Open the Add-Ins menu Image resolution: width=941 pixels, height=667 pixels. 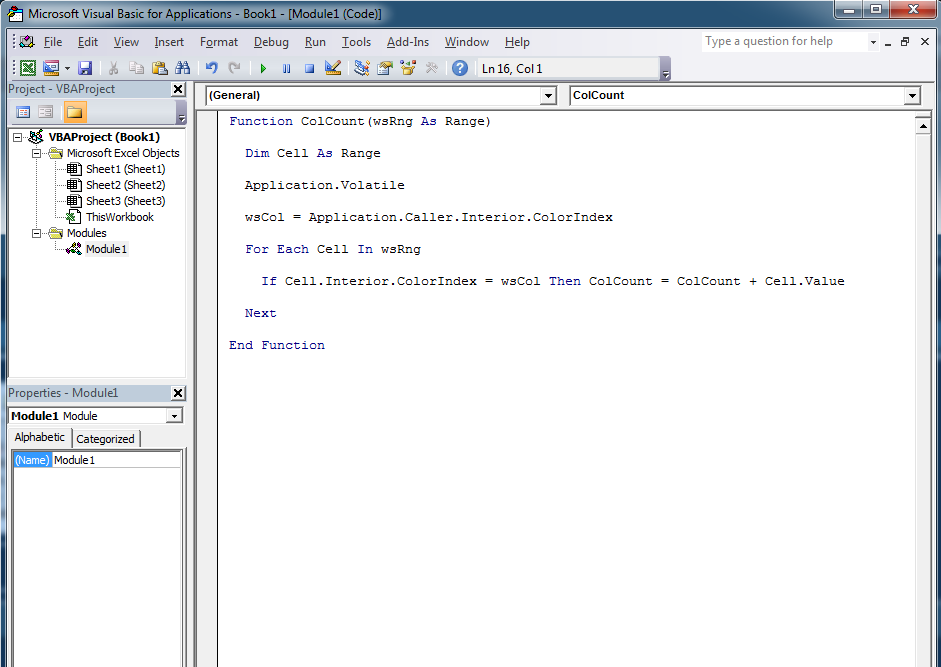(x=408, y=42)
